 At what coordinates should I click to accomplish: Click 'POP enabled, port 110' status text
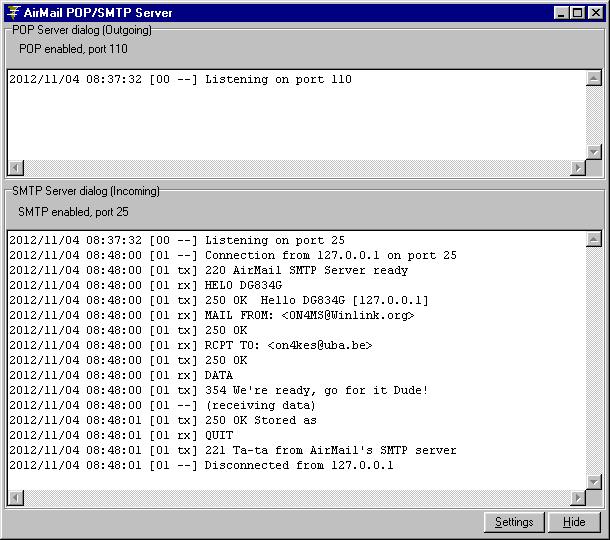[x=73, y=49]
